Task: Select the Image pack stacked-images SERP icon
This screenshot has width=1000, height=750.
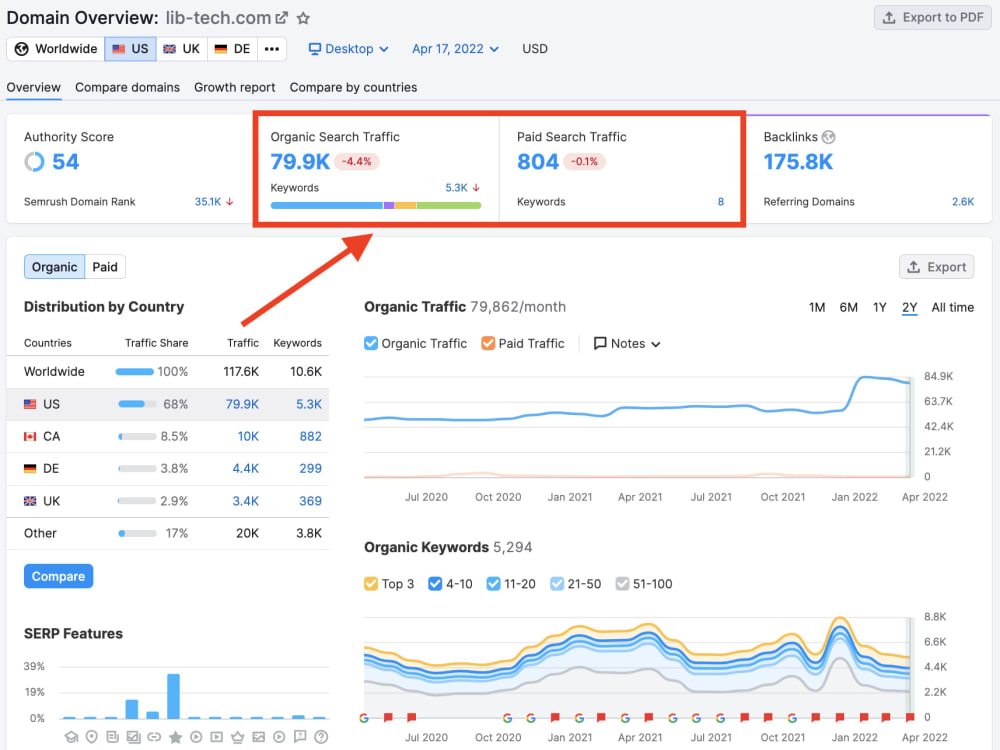Action: (133, 737)
